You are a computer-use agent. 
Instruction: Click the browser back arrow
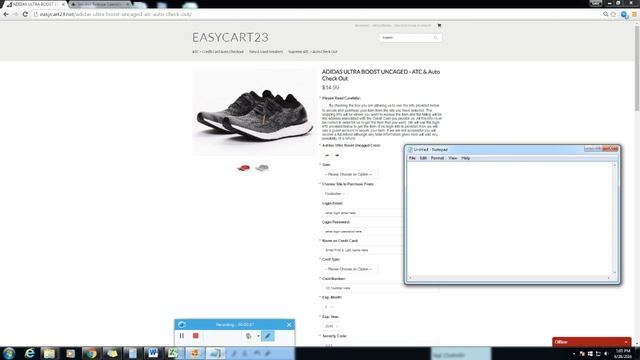tap(6, 14)
